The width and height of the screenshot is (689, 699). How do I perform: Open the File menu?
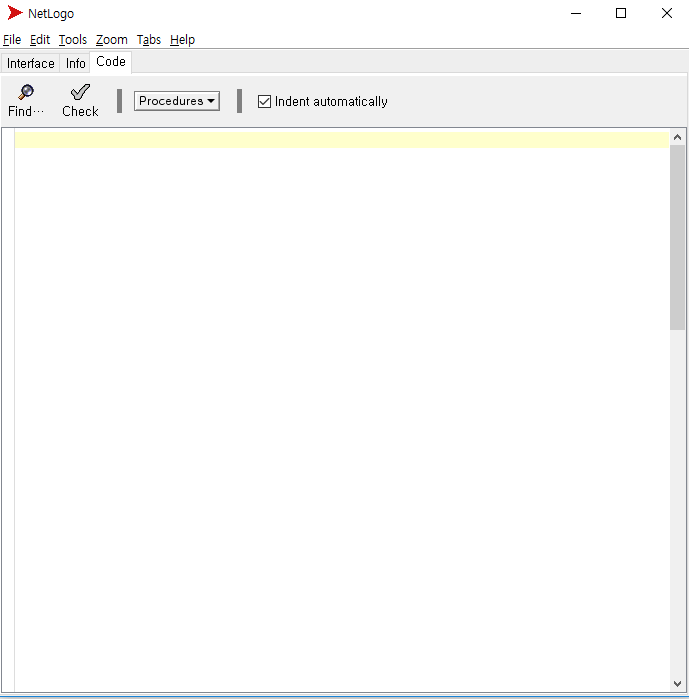12,40
